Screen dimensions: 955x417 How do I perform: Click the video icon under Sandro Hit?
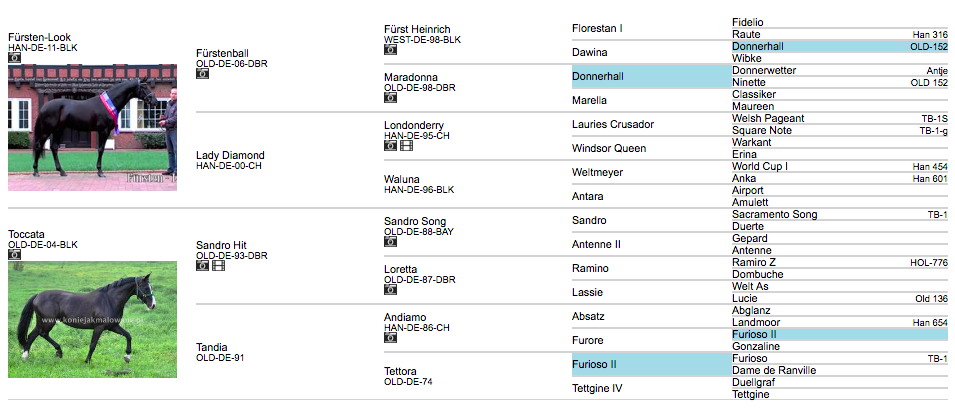(x=218, y=265)
